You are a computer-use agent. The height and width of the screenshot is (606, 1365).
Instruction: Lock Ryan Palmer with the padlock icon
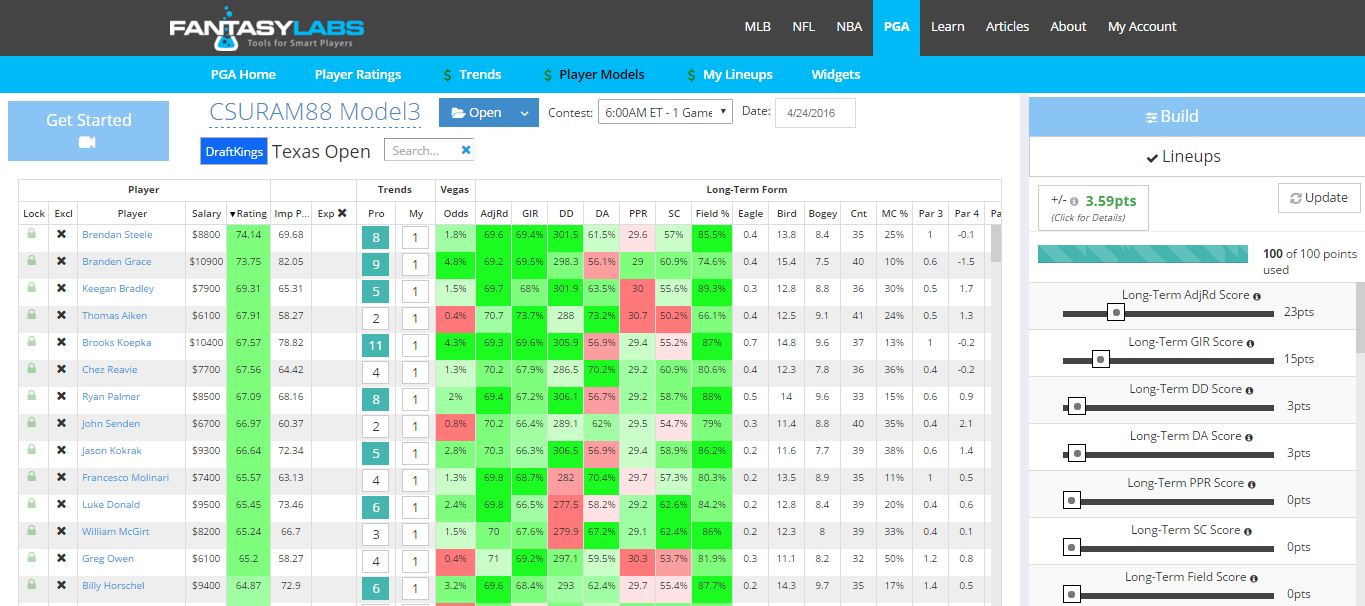pyautogui.click(x=32, y=396)
